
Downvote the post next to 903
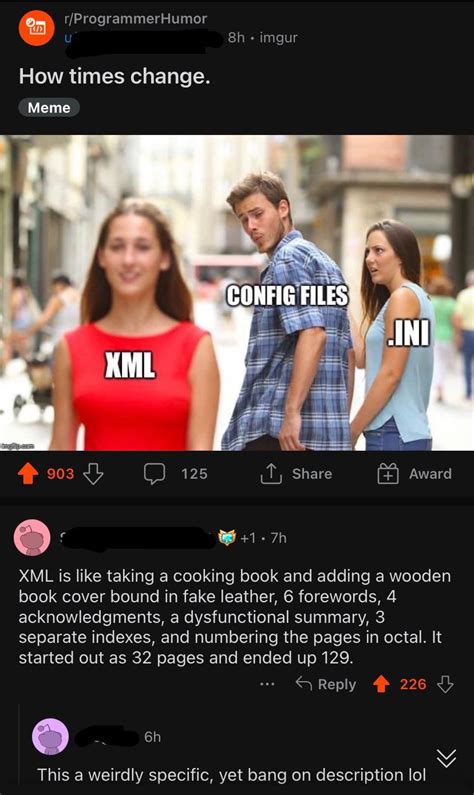[x=93, y=474]
